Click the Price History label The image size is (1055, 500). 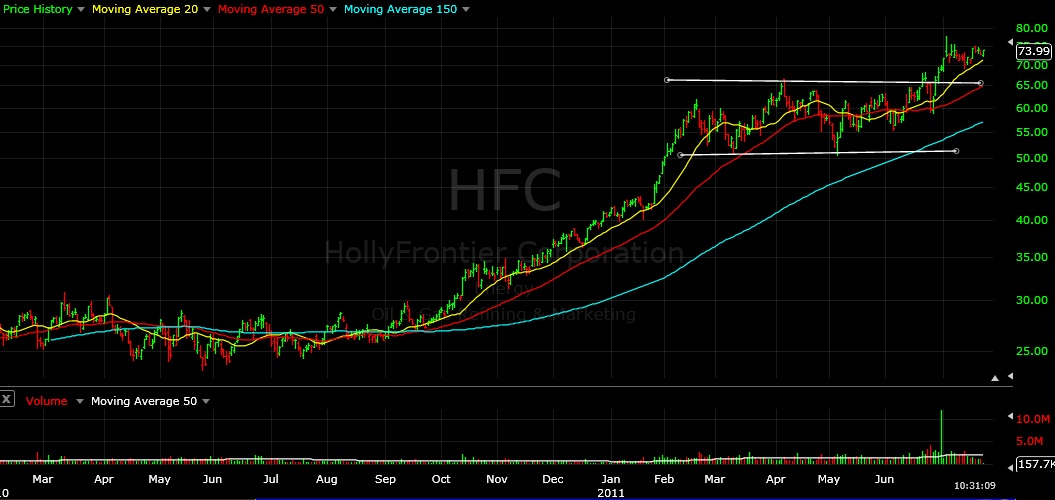point(36,9)
